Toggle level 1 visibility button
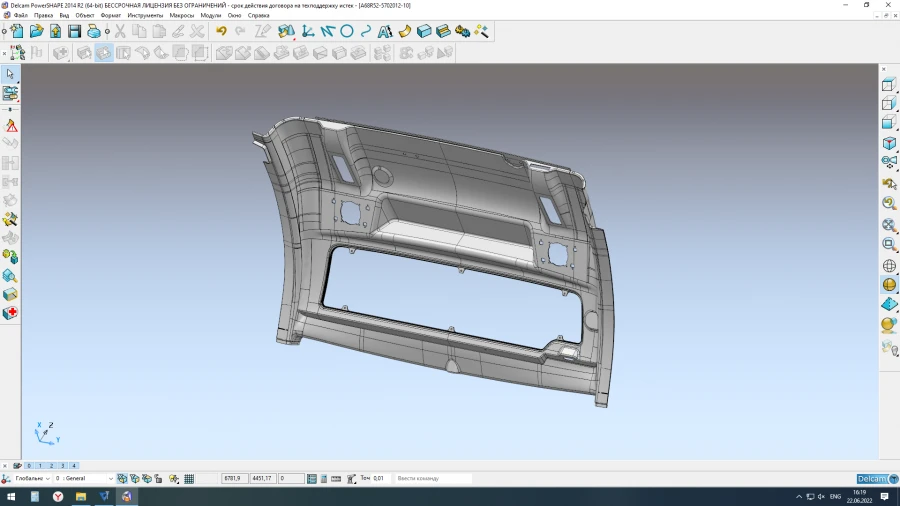This screenshot has width=900, height=506. click(40, 466)
